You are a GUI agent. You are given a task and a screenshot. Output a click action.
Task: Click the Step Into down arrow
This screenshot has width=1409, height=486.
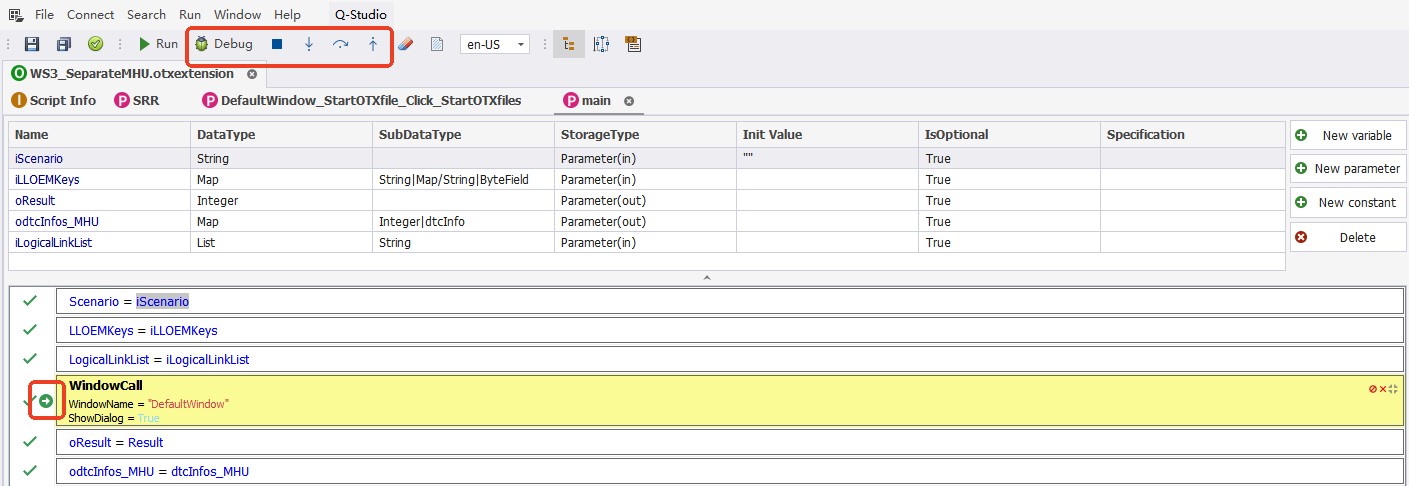pos(309,44)
